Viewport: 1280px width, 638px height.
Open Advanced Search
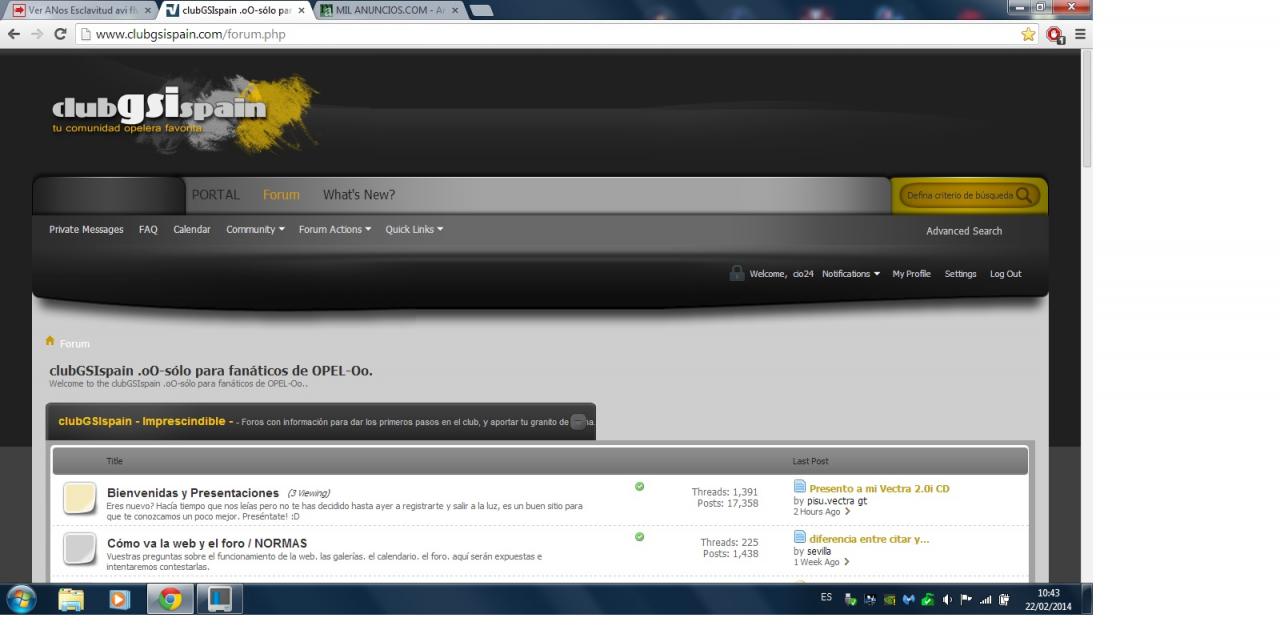[964, 231]
